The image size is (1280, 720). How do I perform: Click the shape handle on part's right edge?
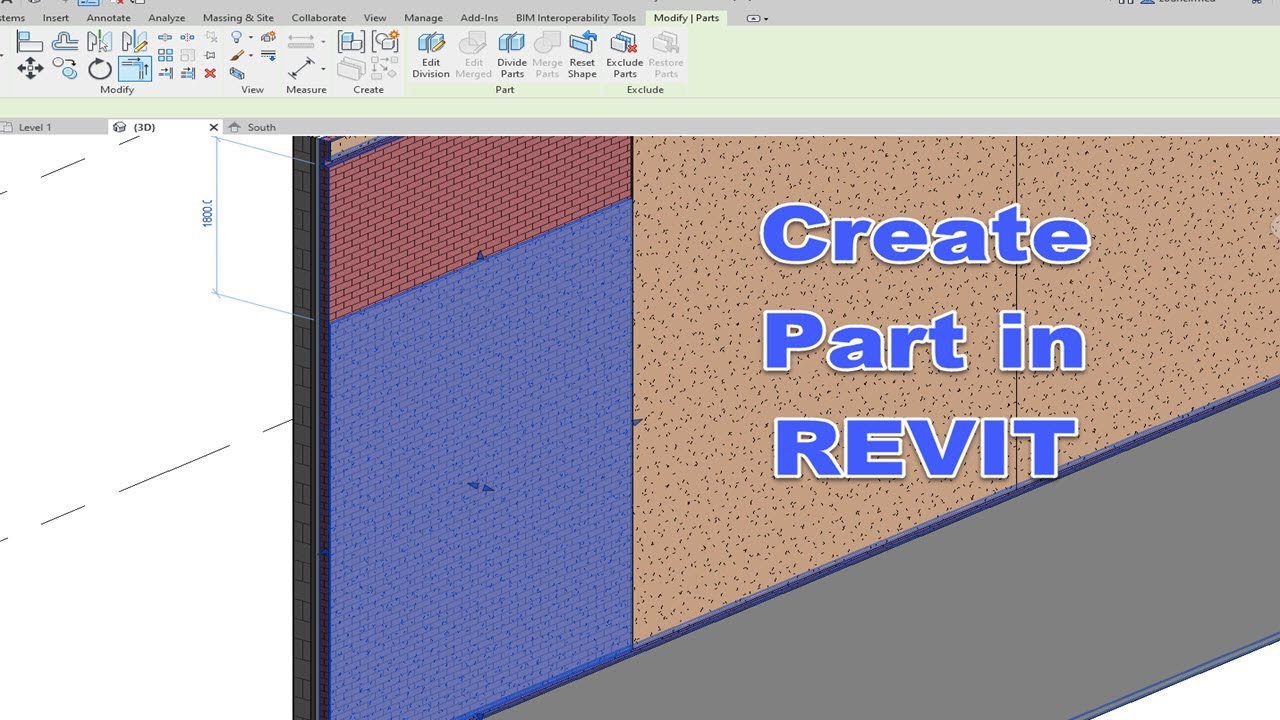point(637,423)
